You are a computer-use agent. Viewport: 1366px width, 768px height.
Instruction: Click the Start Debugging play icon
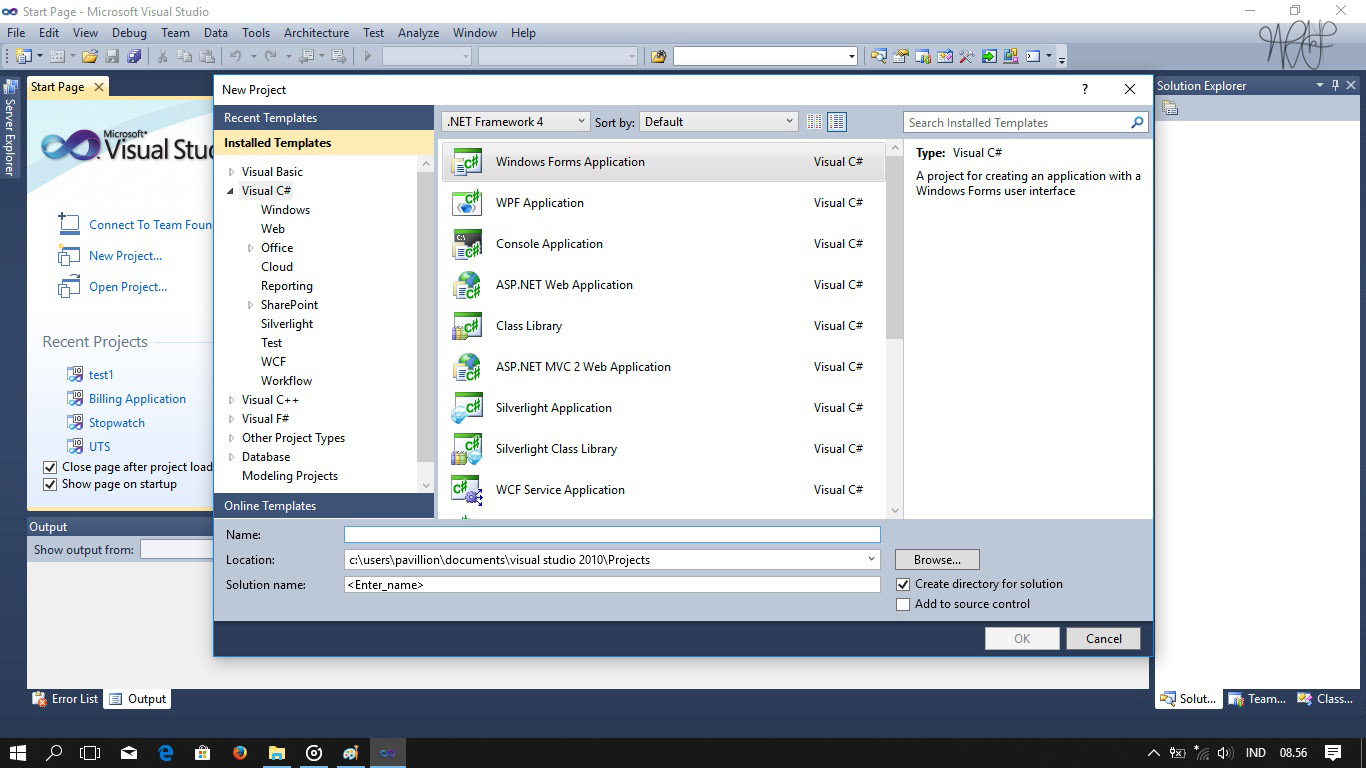click(368, 56)
